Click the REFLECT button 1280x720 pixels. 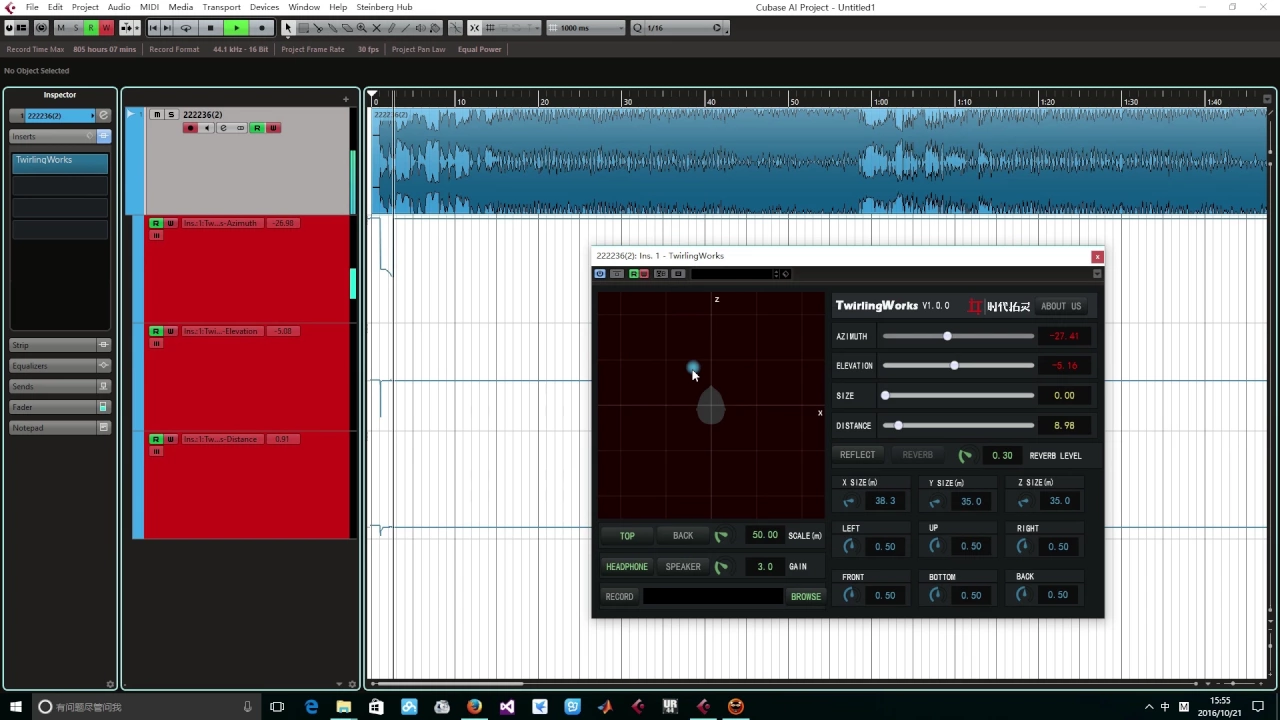pos(858,455)
